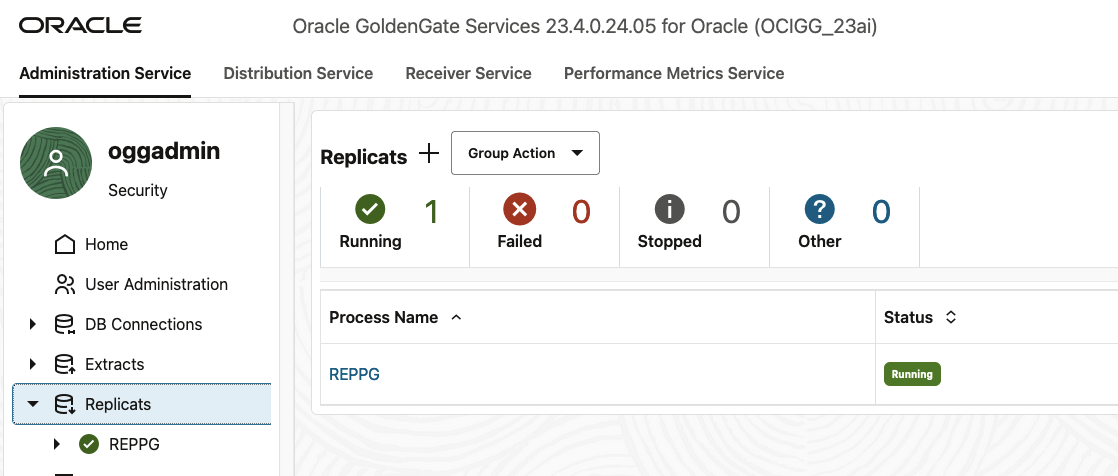Click the Stopped label in the status summary
Viewport: 1118px width, 476px height.
670,242
